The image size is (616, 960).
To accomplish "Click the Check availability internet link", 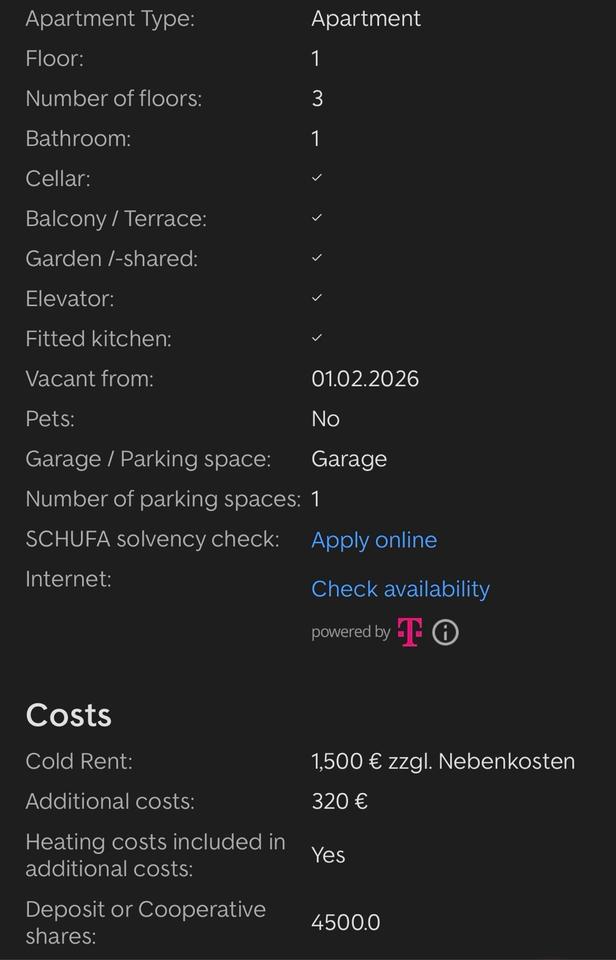I will tap(400, 589).
